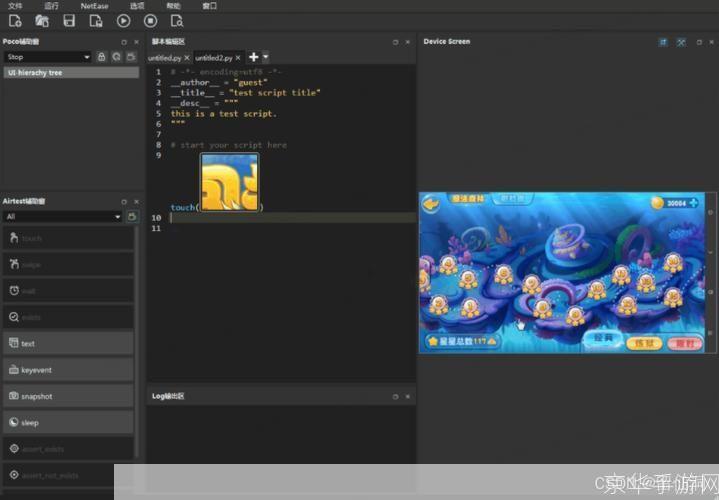
Task: Click the exists command with magnifier icon
Action: [x=68, y=317]
